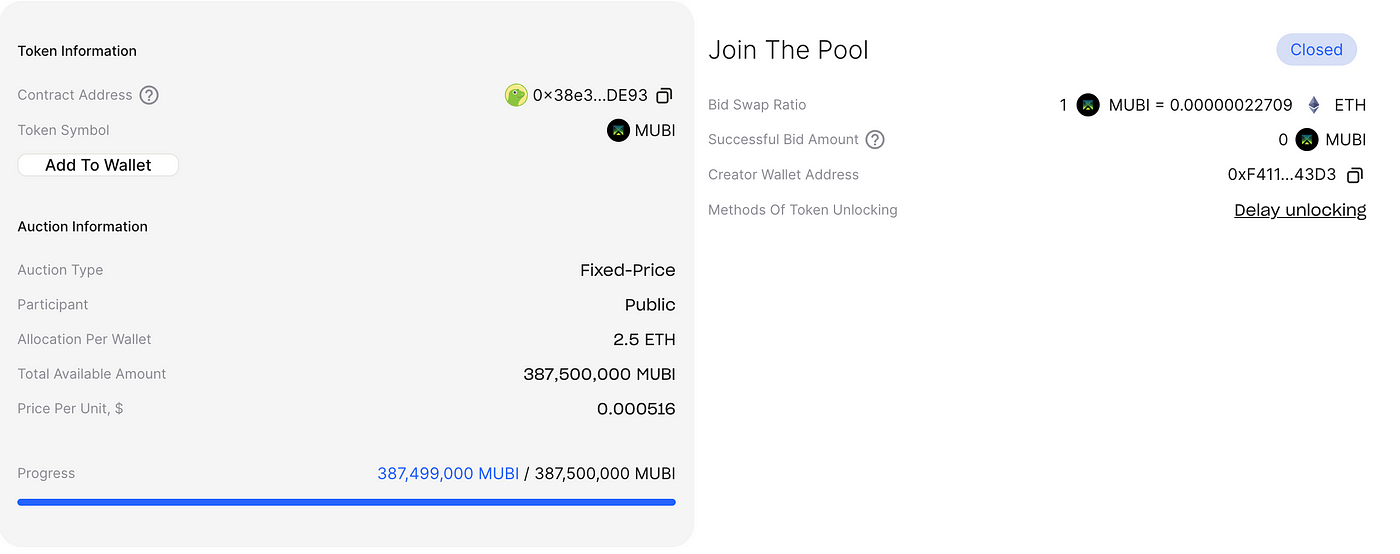Screen dimensions: 1400x554
Task: Click Add To Wallet button
Action: click(98, 165)
